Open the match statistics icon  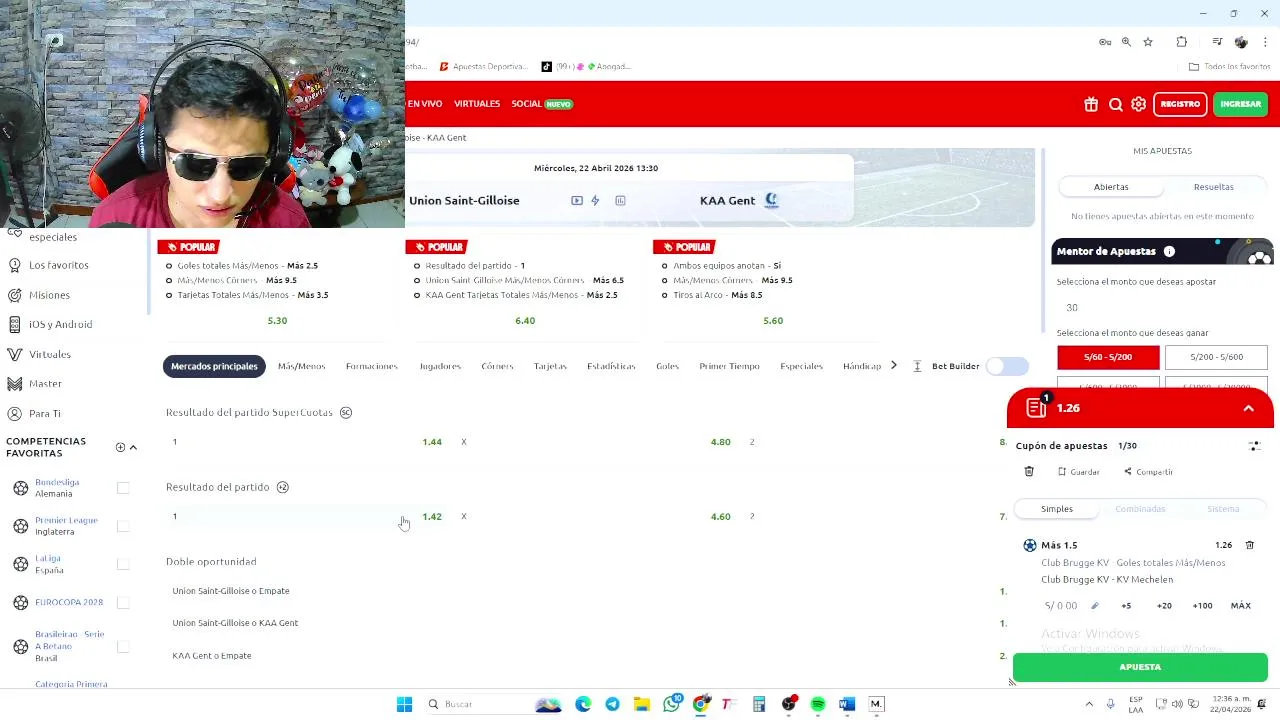coord(620,201)
